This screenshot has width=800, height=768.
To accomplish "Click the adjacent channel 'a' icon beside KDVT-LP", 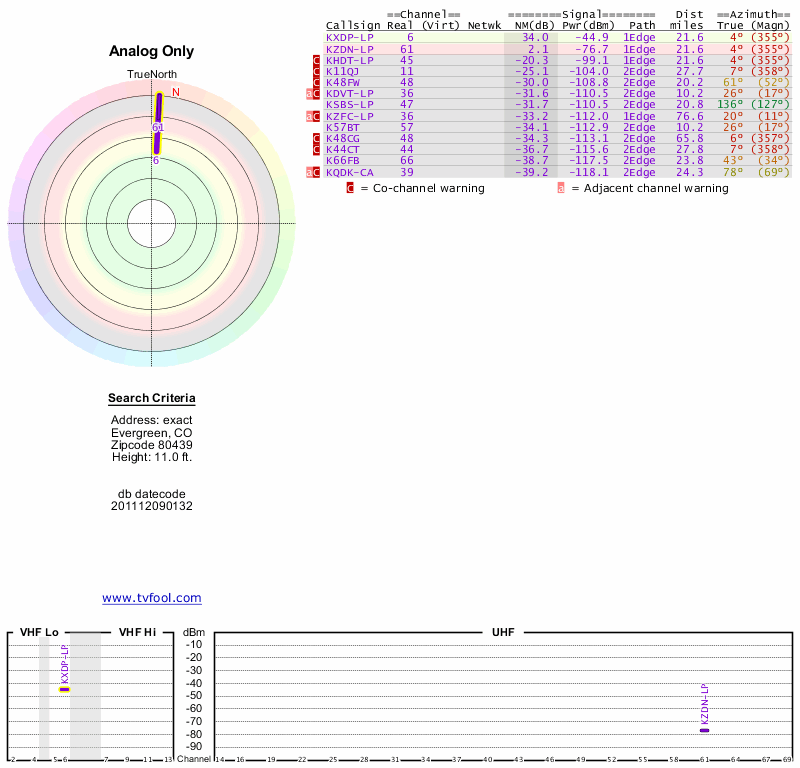I will [x=309, y=94].
